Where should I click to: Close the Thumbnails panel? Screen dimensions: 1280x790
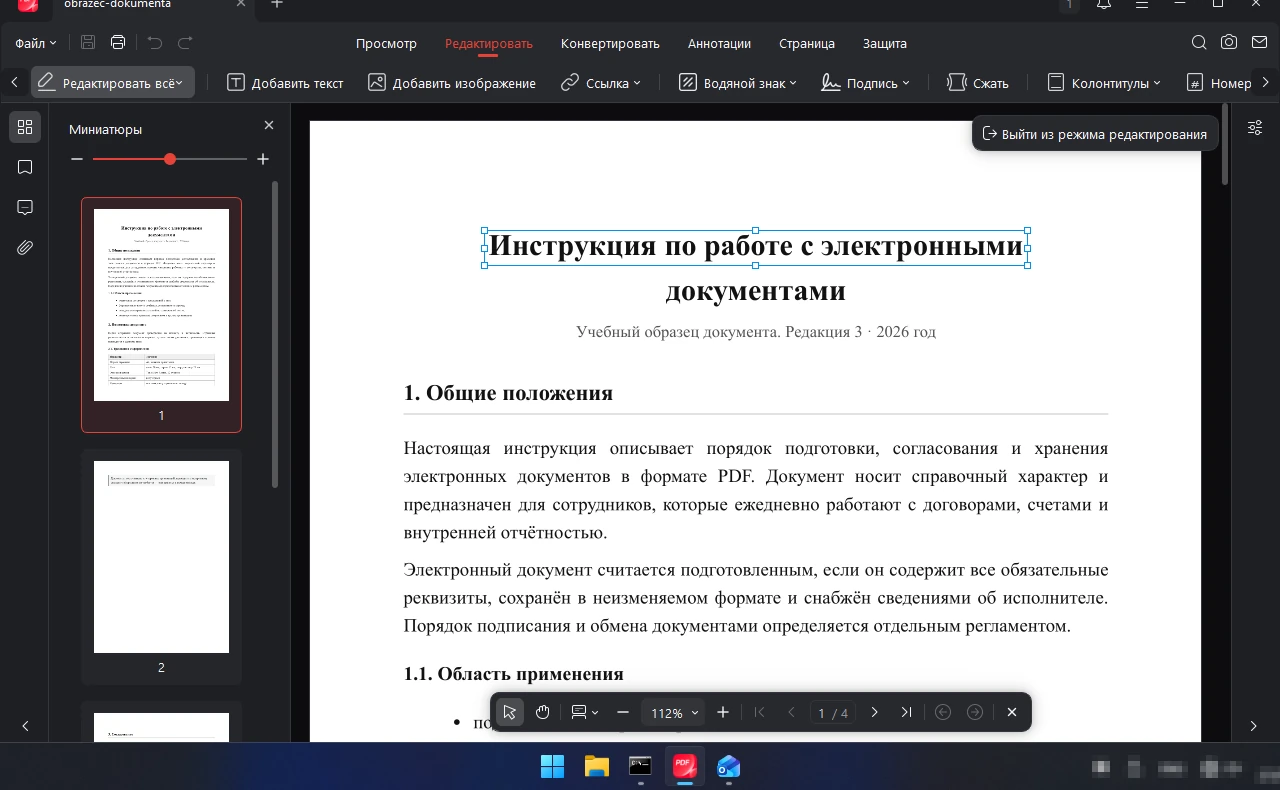click(268, 125)
